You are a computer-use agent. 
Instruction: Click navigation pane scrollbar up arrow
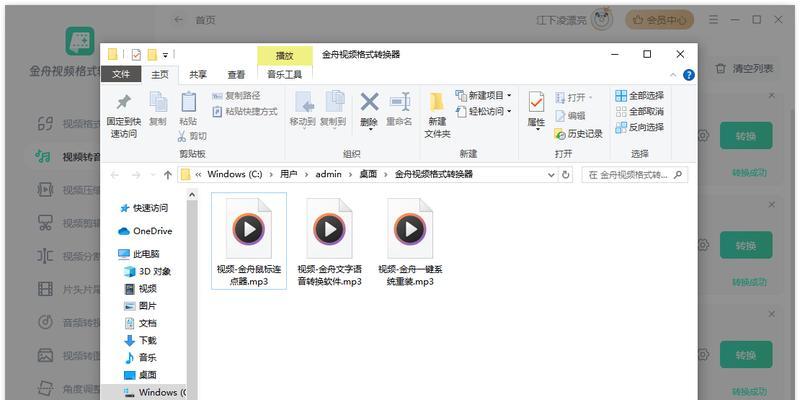[x=192, y=194]
